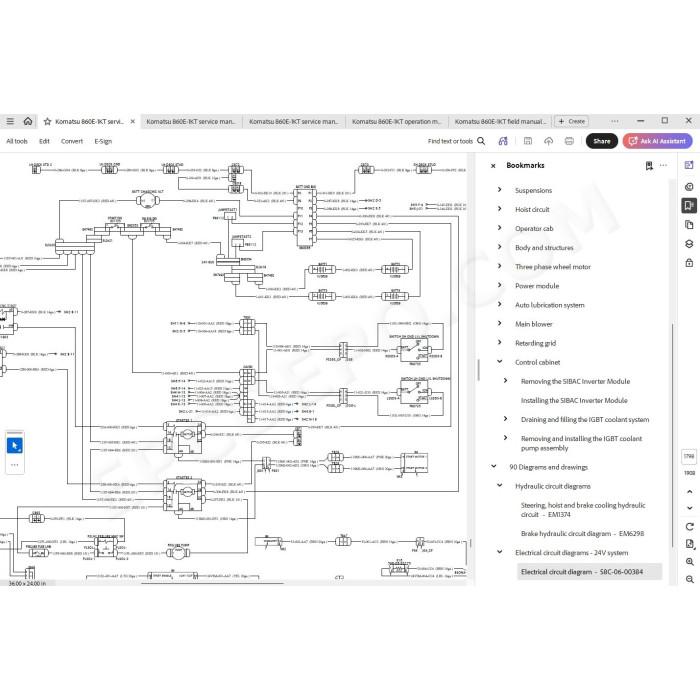The image size is (700, 700).
Task: Click the AI audio/assistant icon beside search
Action: (x=503, y=141)
